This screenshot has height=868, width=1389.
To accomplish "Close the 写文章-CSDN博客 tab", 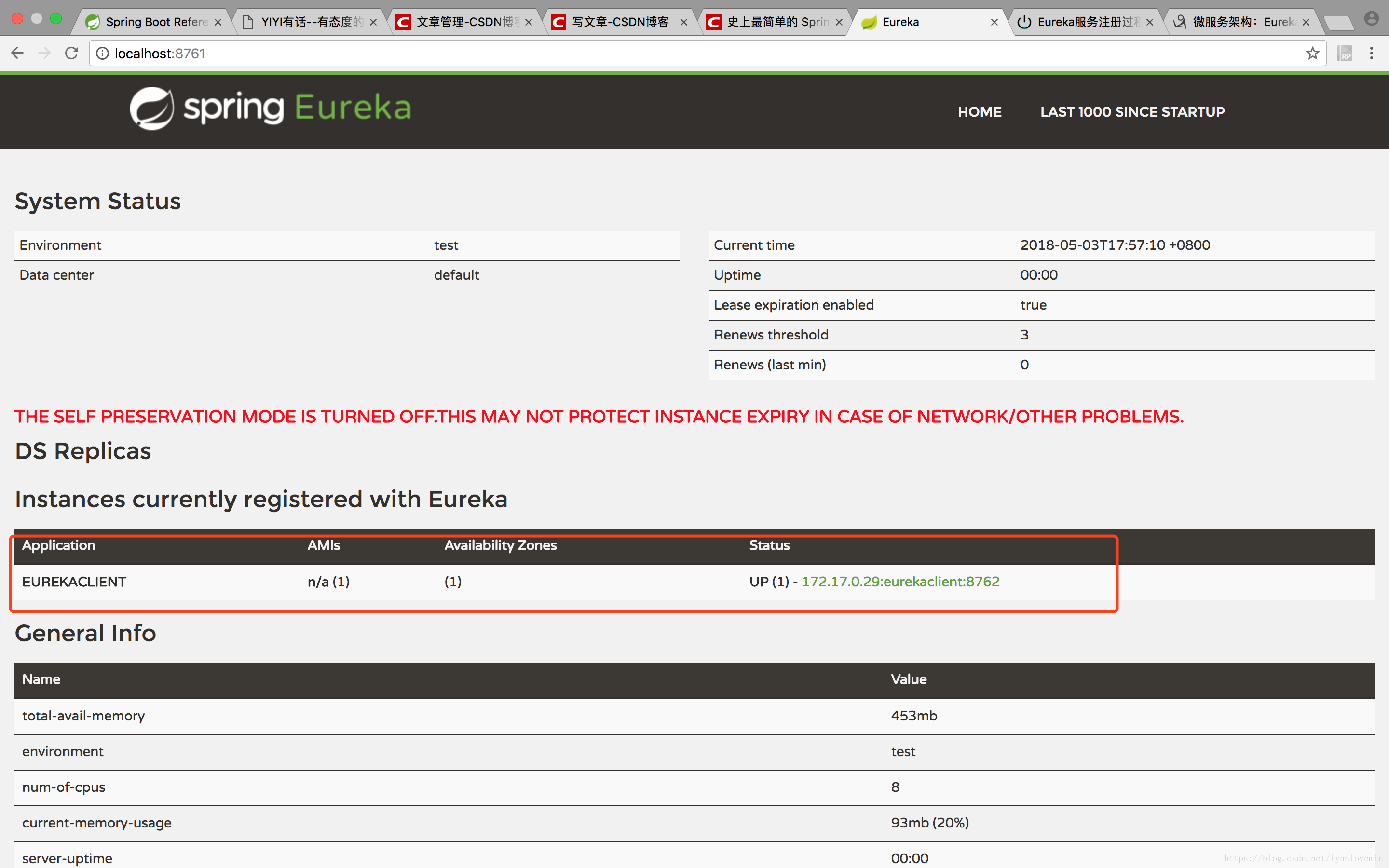I will point(683,22).
